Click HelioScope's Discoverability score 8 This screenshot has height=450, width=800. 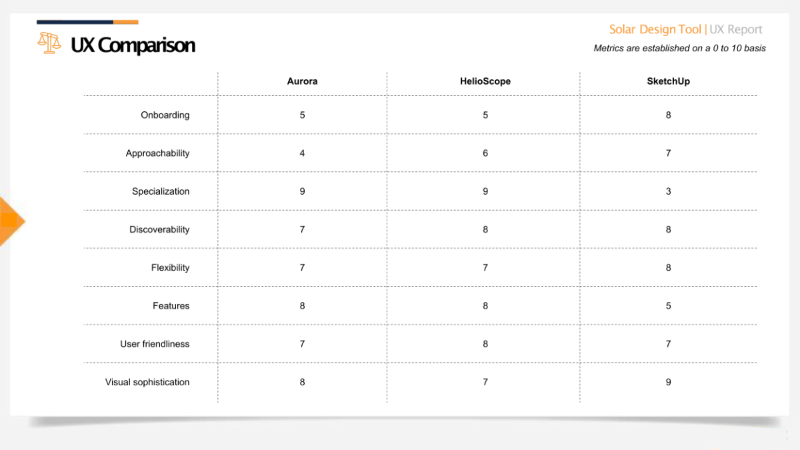coord(485,230)
